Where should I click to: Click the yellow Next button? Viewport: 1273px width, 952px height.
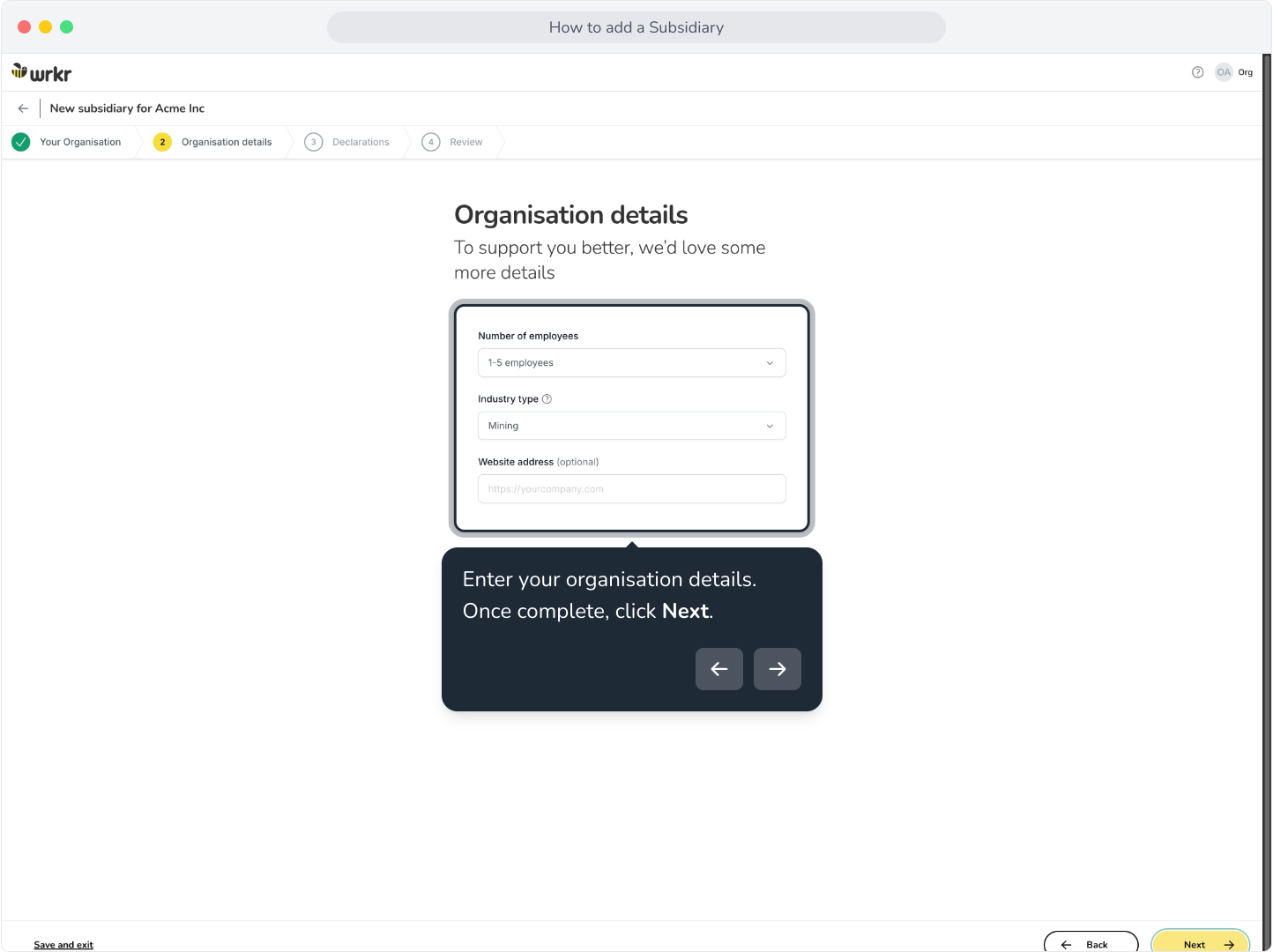click(x=1201, y=941)
